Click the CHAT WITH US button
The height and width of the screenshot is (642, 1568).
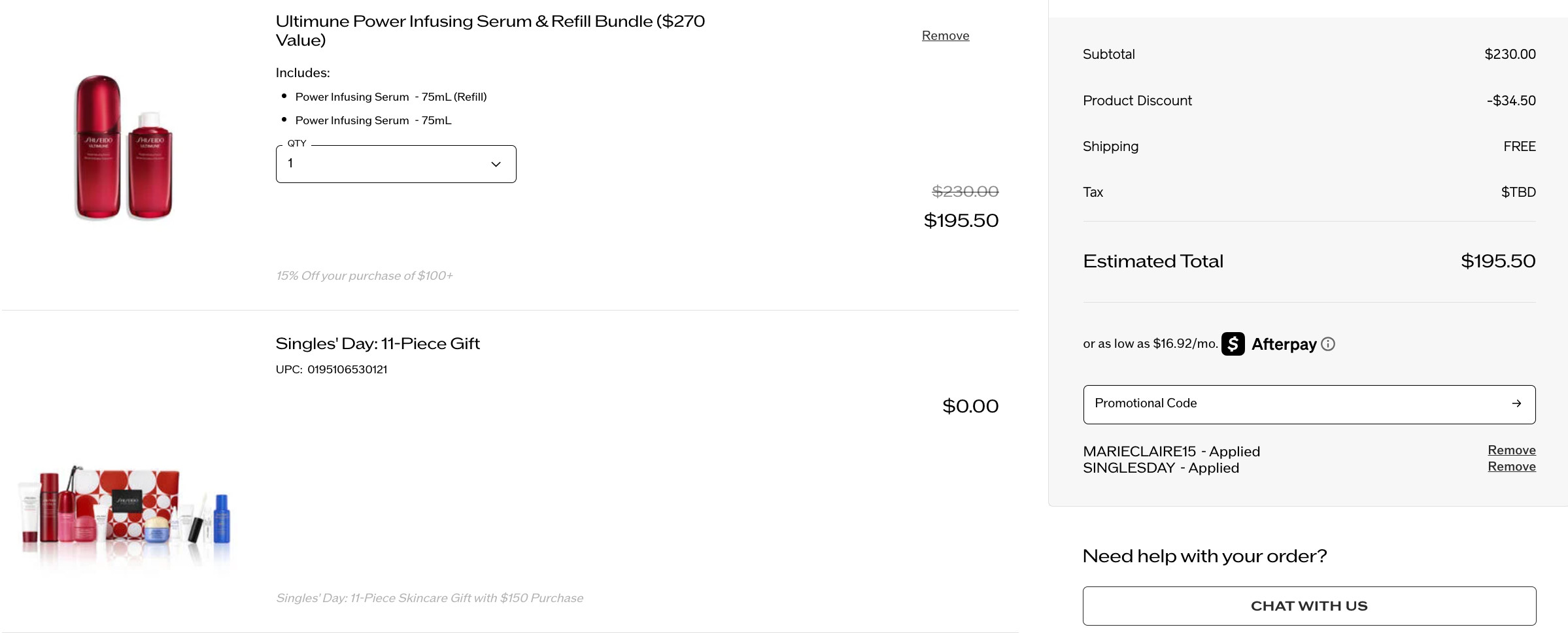(1309, 606)
